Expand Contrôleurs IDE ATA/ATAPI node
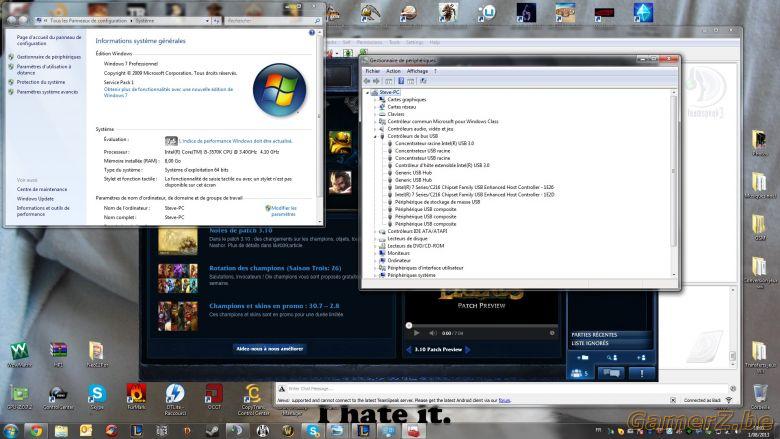This screenshot has height=439, width=780. (376, 231)
